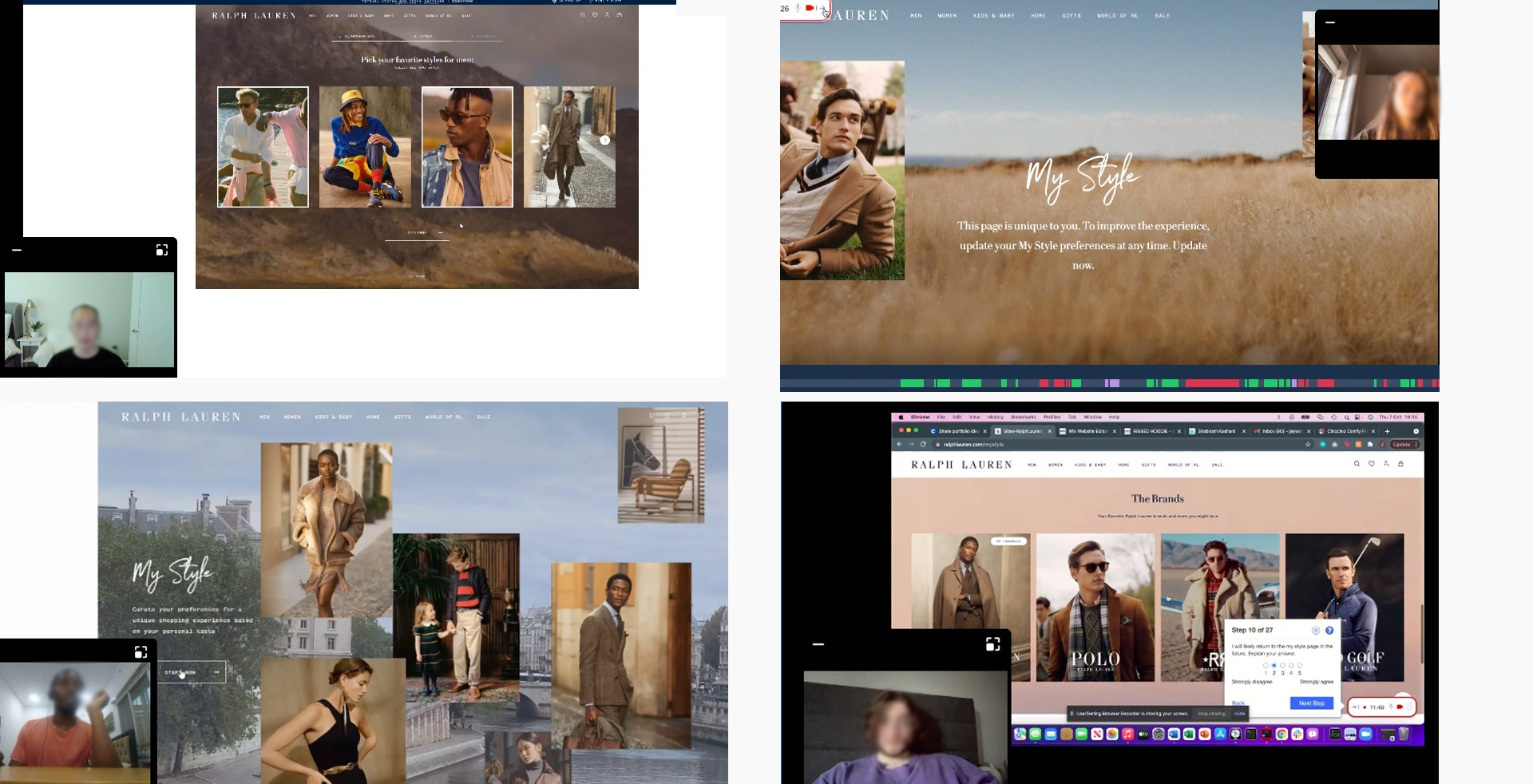This screenshot has height=784, width=1533.
Task: Open the History menu in the macOS menu bar
Action: (x=996, y=417)
